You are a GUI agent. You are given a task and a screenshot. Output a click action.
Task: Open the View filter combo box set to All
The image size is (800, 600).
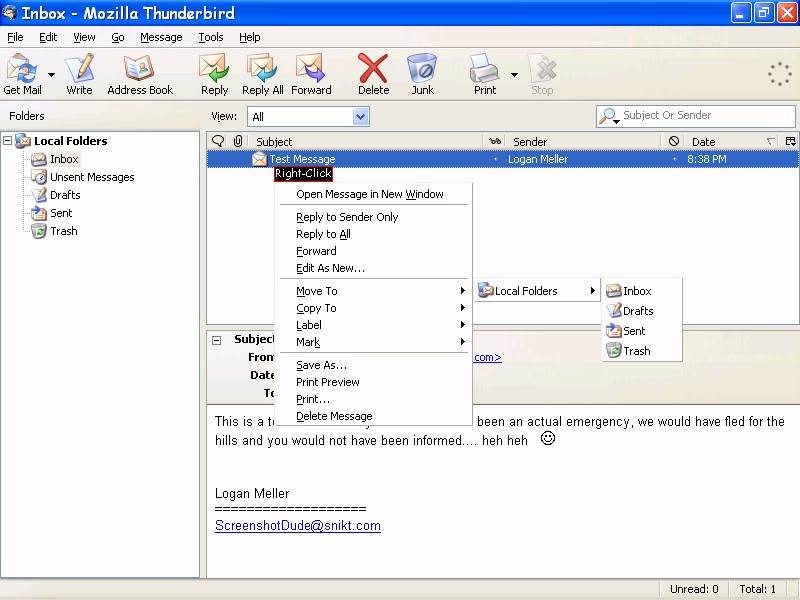308,117
